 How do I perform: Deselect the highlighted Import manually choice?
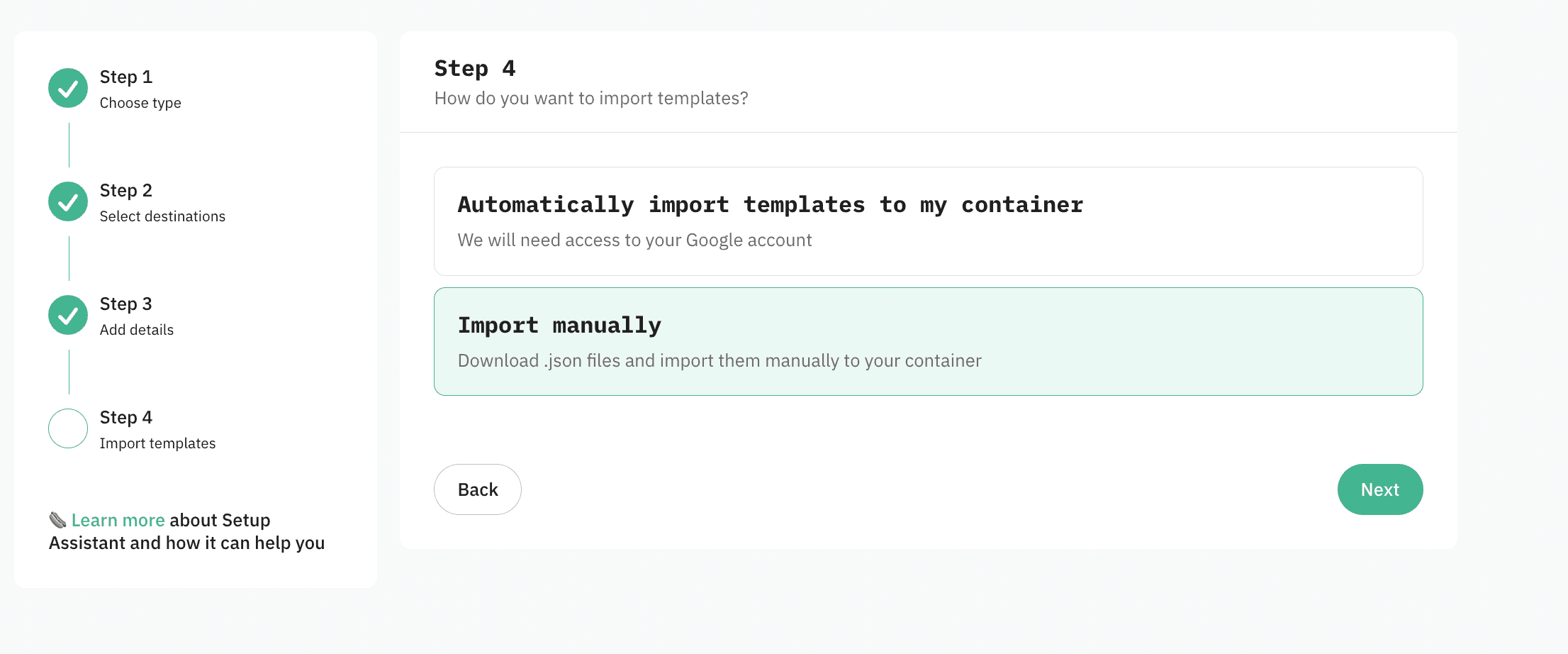click(928, 341)
